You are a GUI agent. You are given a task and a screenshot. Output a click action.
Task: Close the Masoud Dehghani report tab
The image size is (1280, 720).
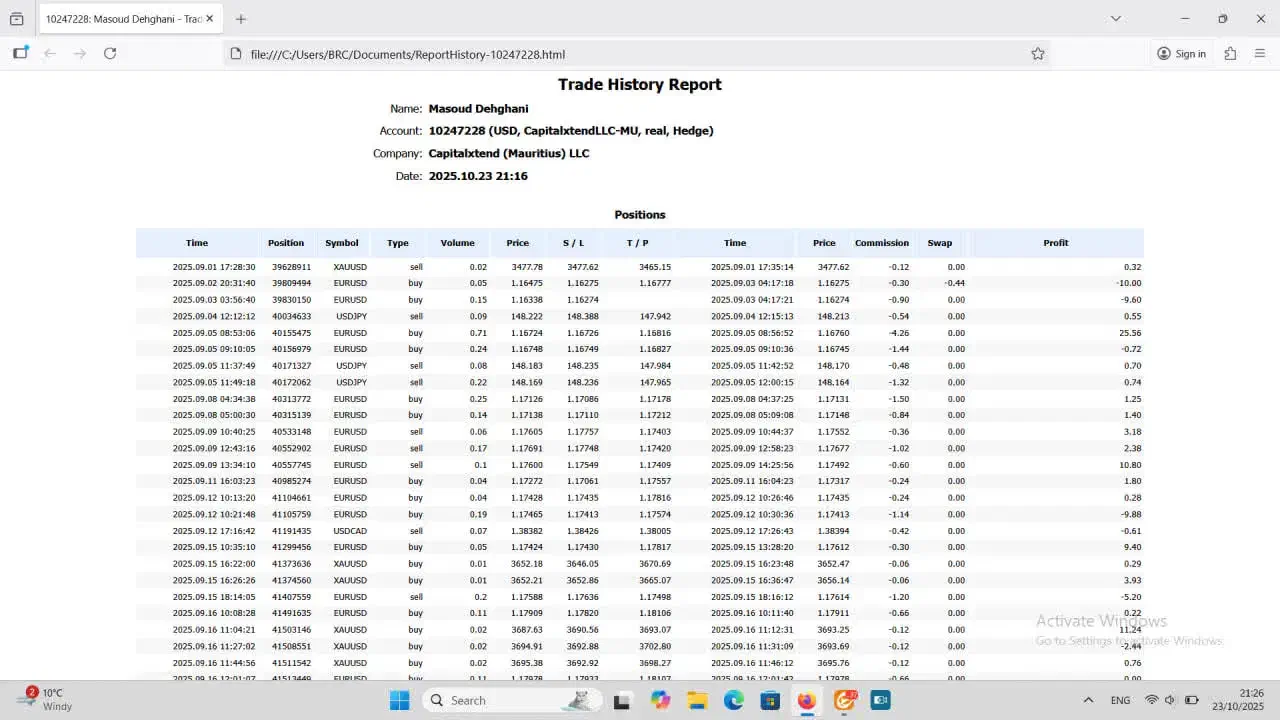point(210,19)
